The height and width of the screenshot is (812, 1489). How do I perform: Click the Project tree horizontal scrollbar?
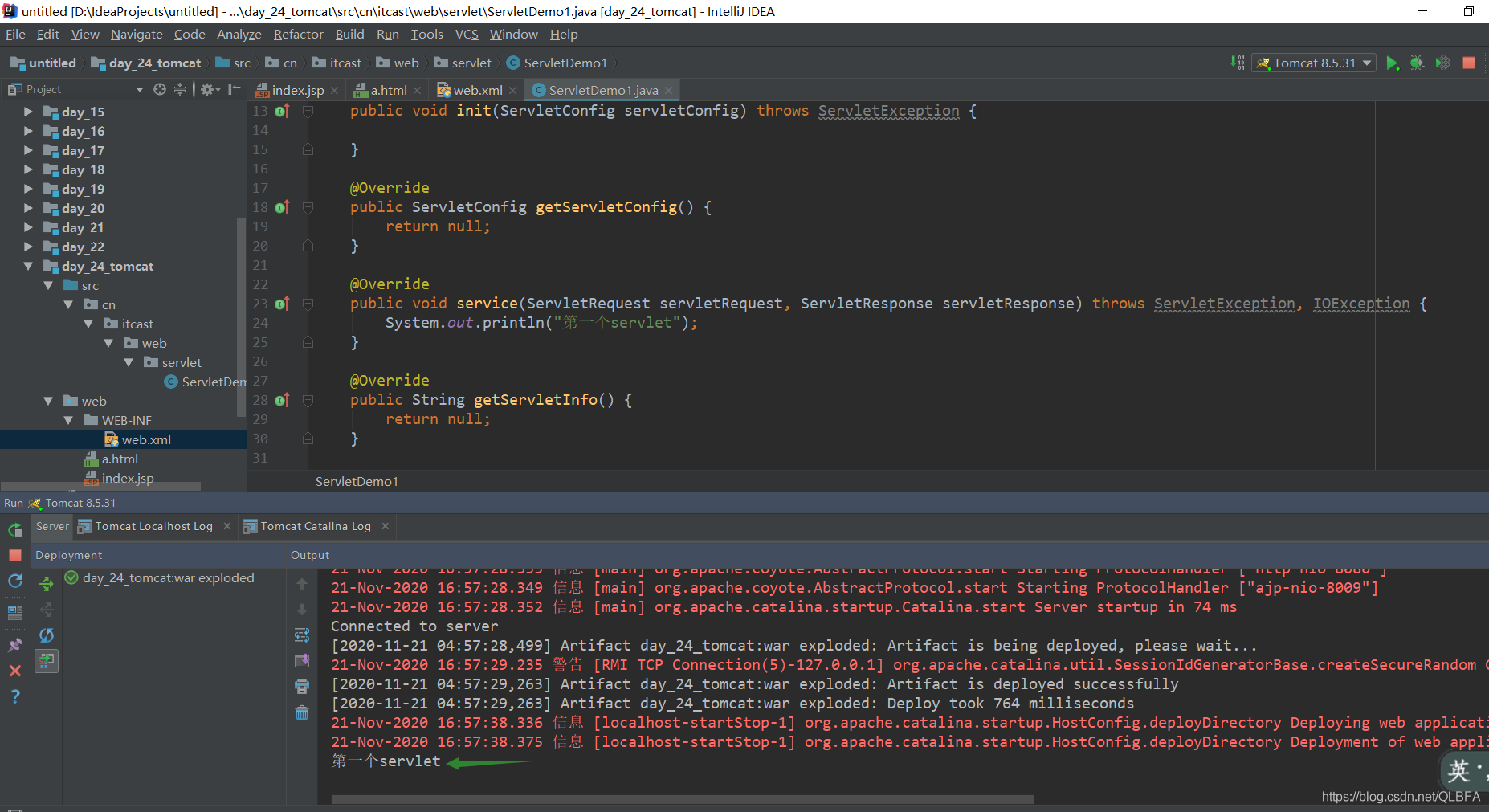[x=101, y=487]
